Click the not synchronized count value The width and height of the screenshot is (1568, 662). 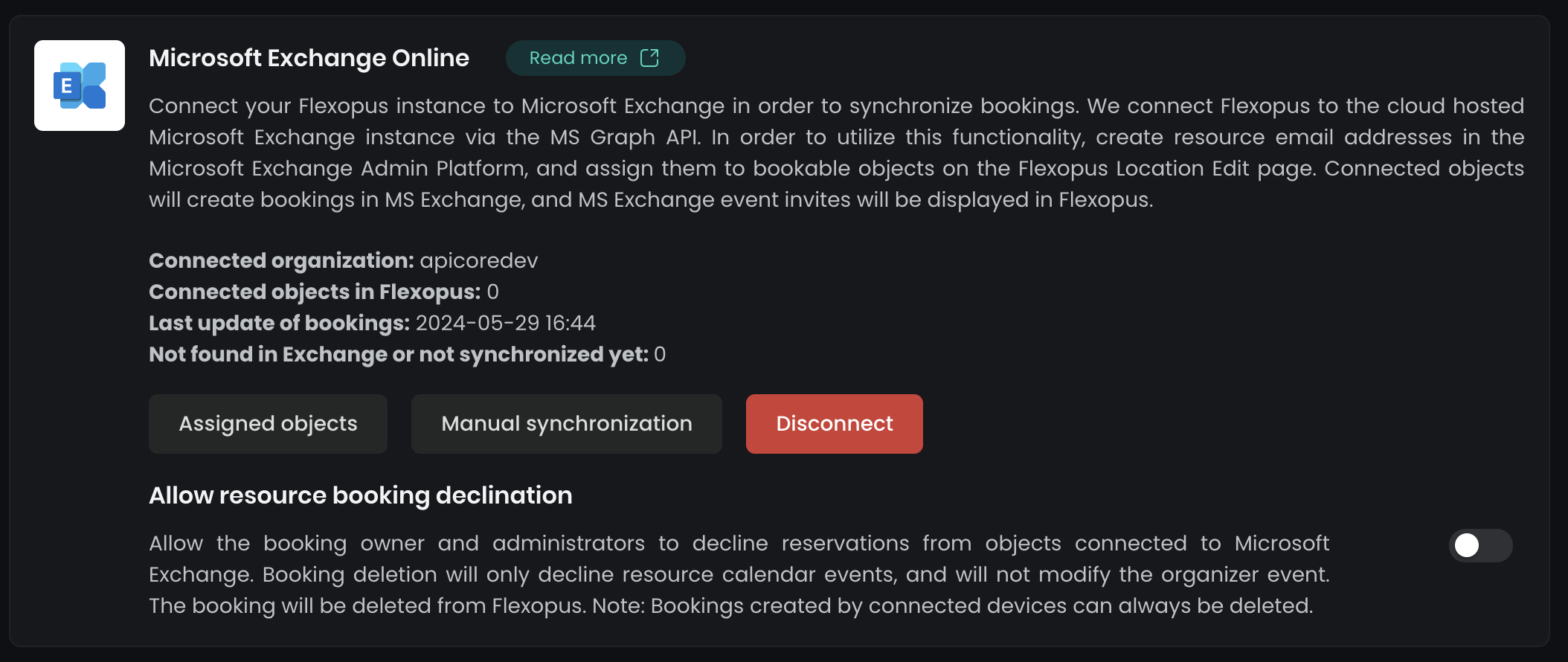(x=660, y=354)
